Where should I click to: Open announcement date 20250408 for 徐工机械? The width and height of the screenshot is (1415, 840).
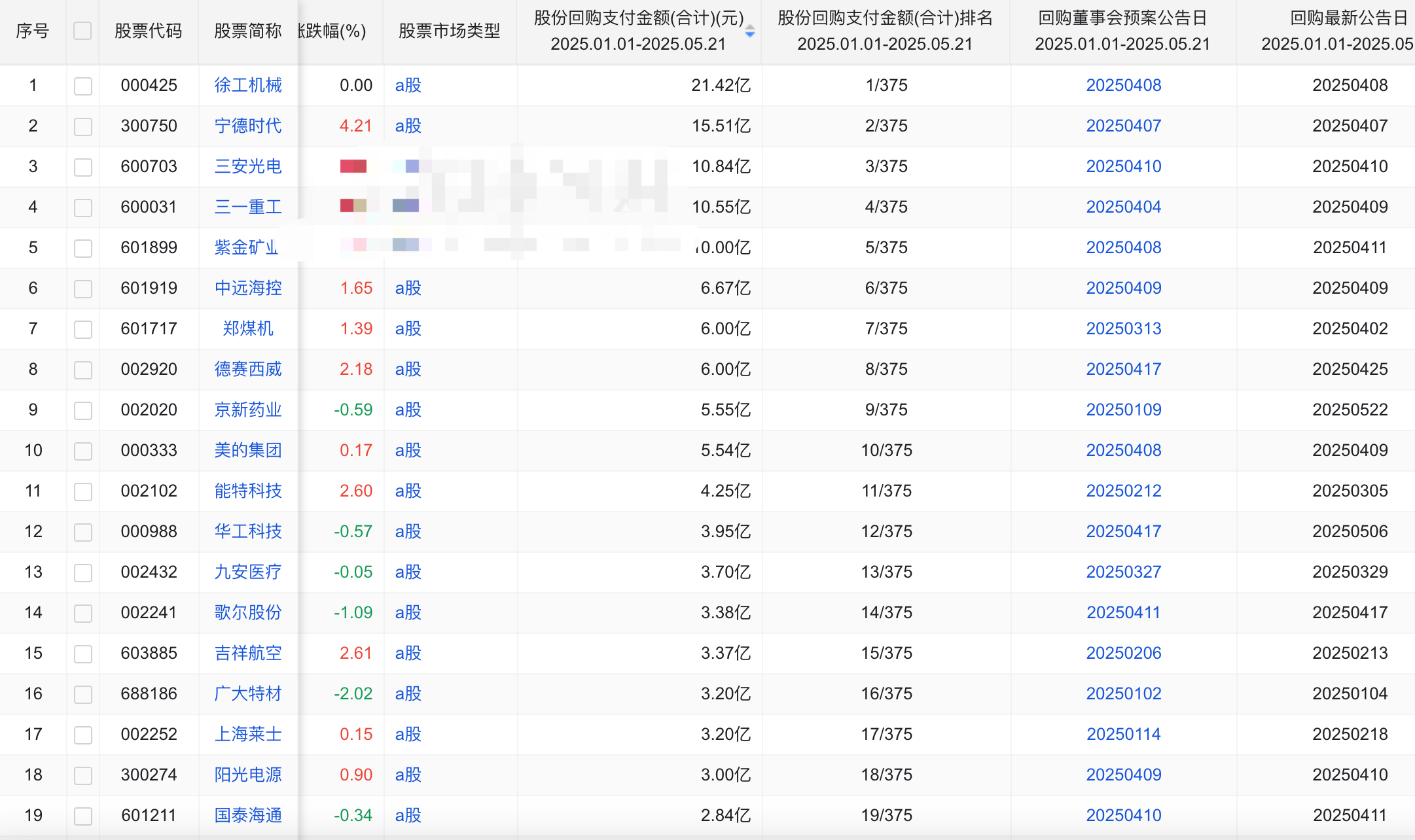(1124, 85)
